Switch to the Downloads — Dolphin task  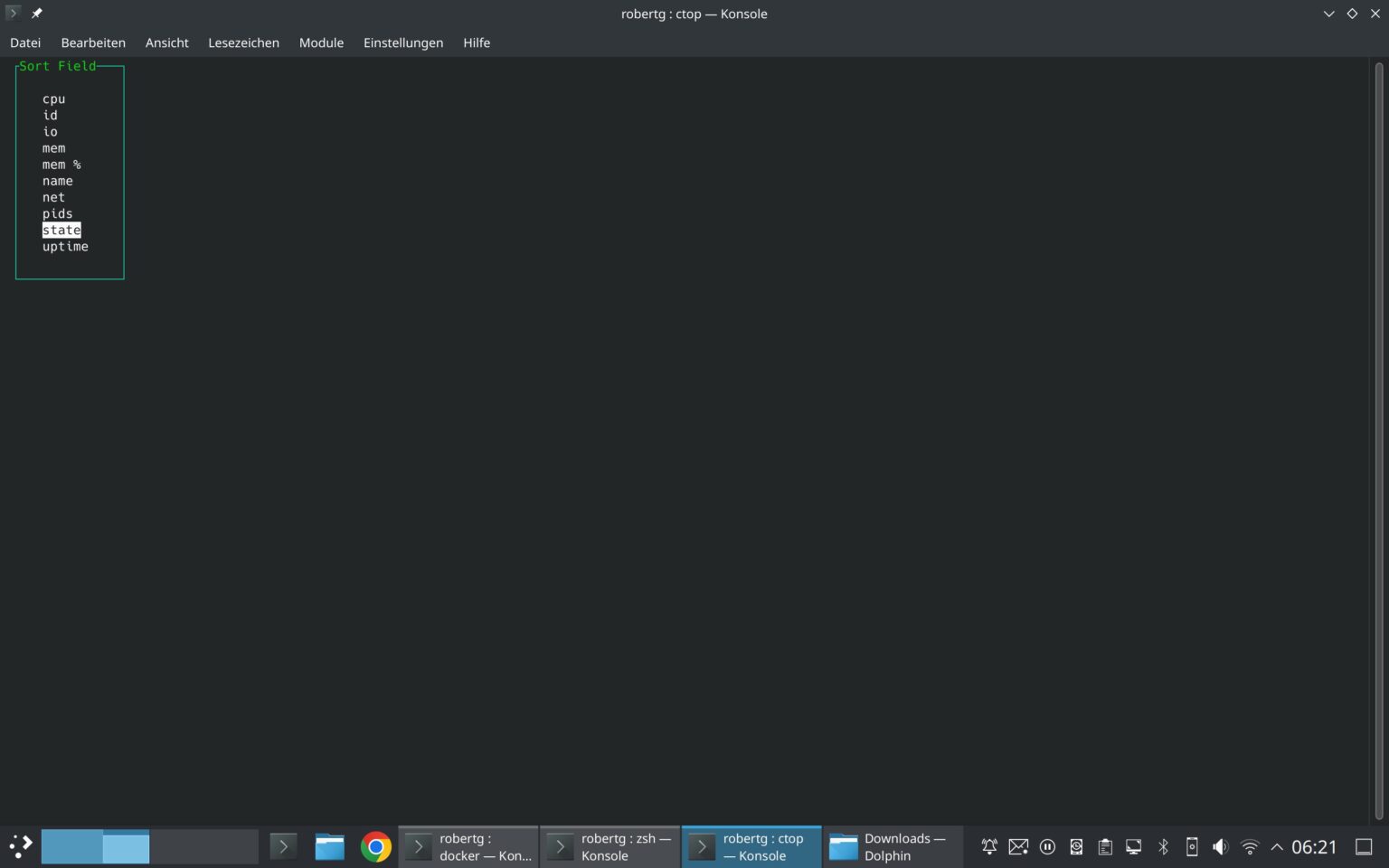(893, 847)
